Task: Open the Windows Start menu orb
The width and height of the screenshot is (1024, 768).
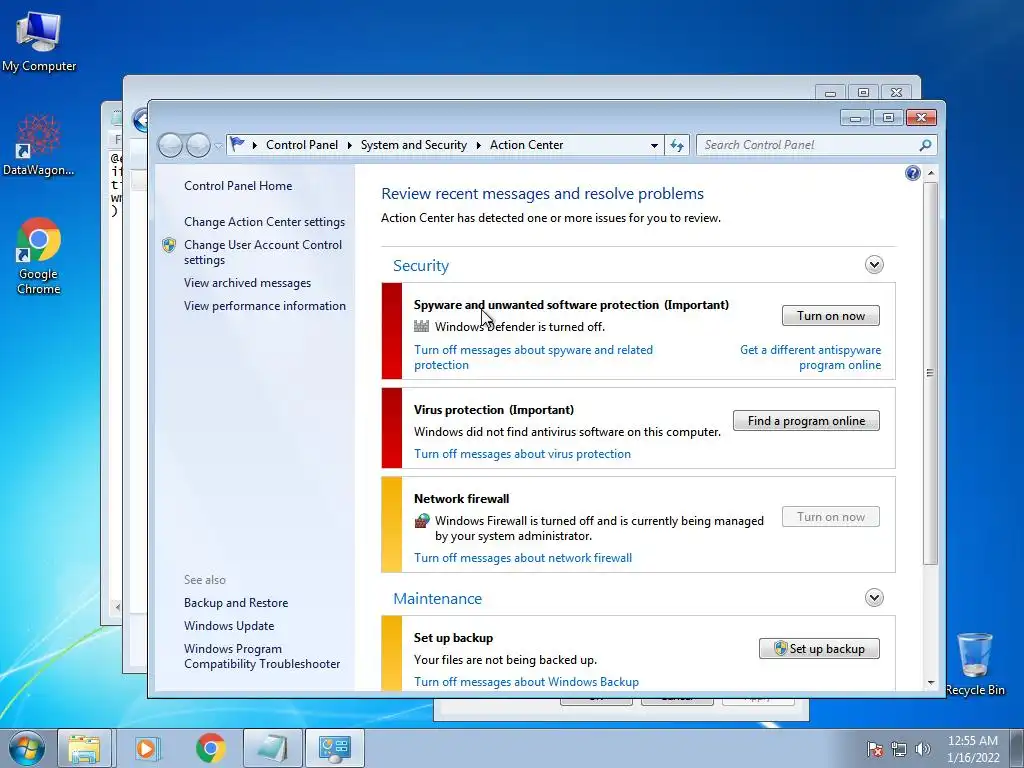Action: [x=27, y=748]
